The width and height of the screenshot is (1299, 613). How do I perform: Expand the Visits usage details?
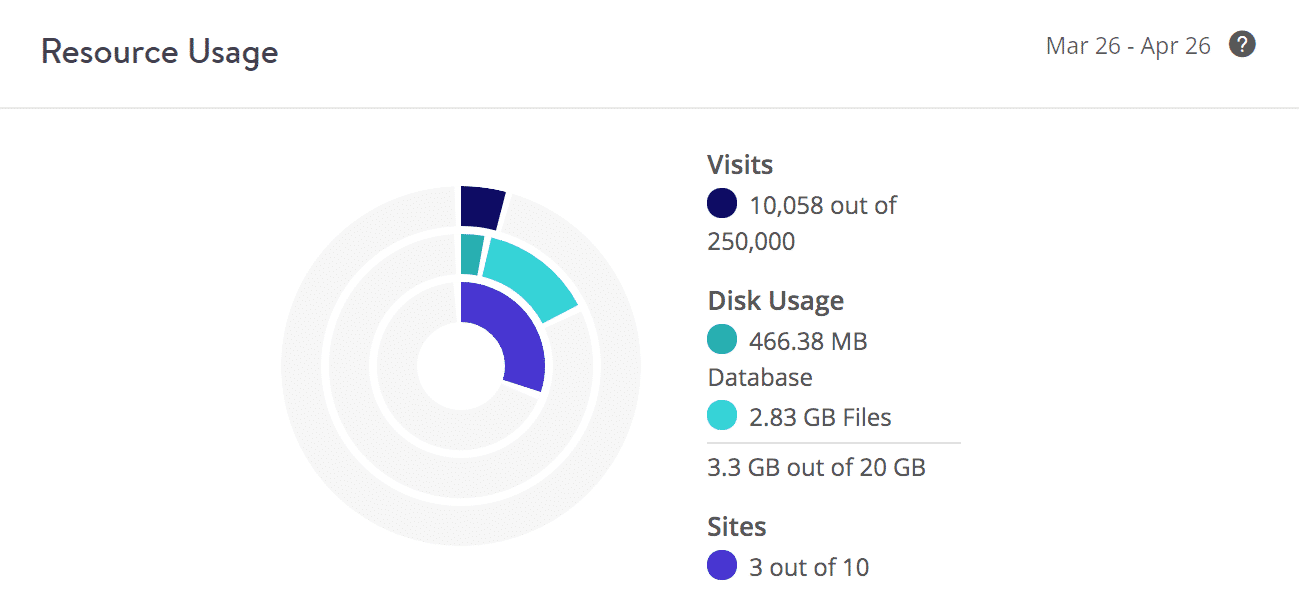click(x=740, y=164)
